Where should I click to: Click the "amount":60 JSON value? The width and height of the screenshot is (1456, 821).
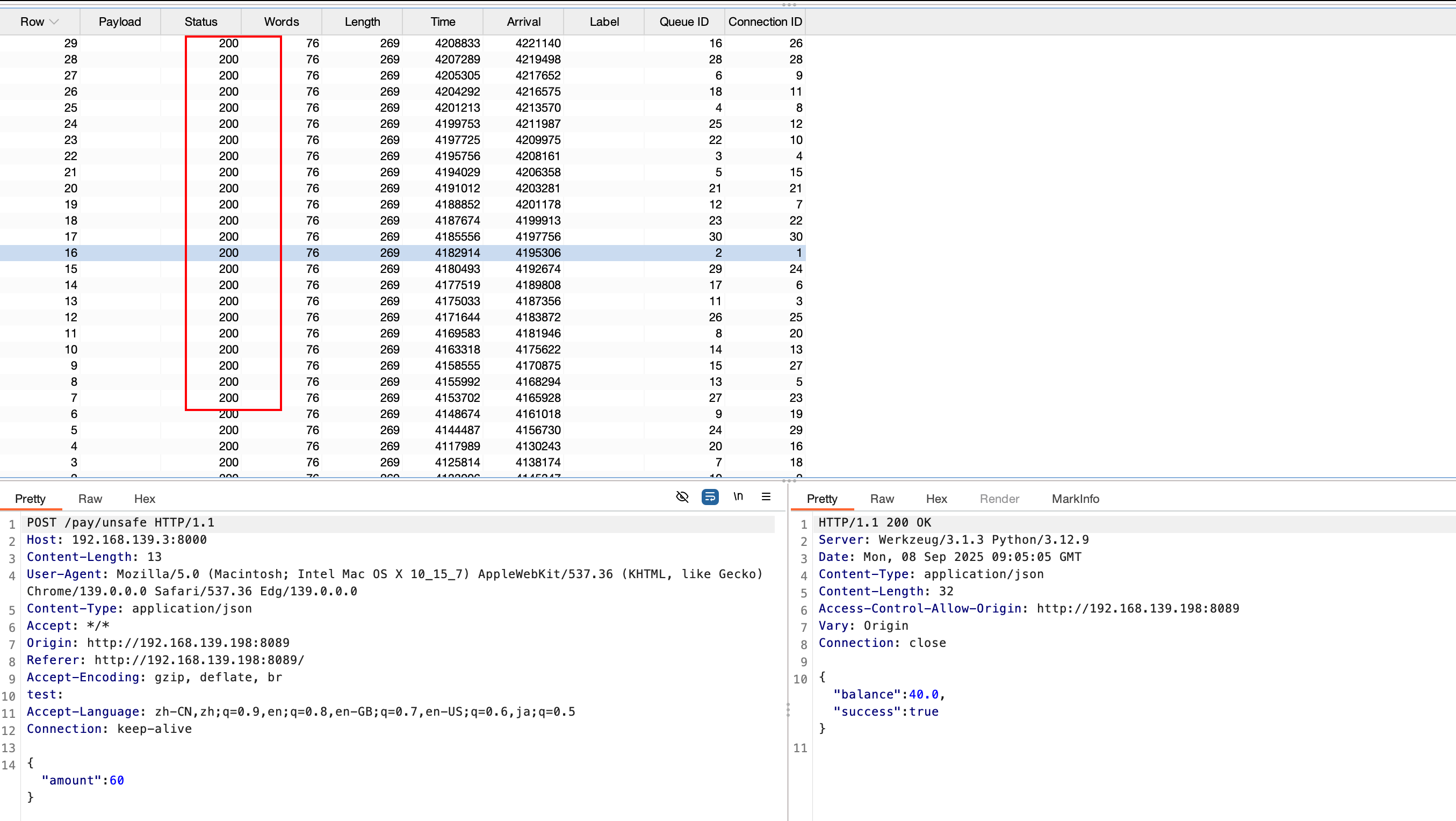83,780
